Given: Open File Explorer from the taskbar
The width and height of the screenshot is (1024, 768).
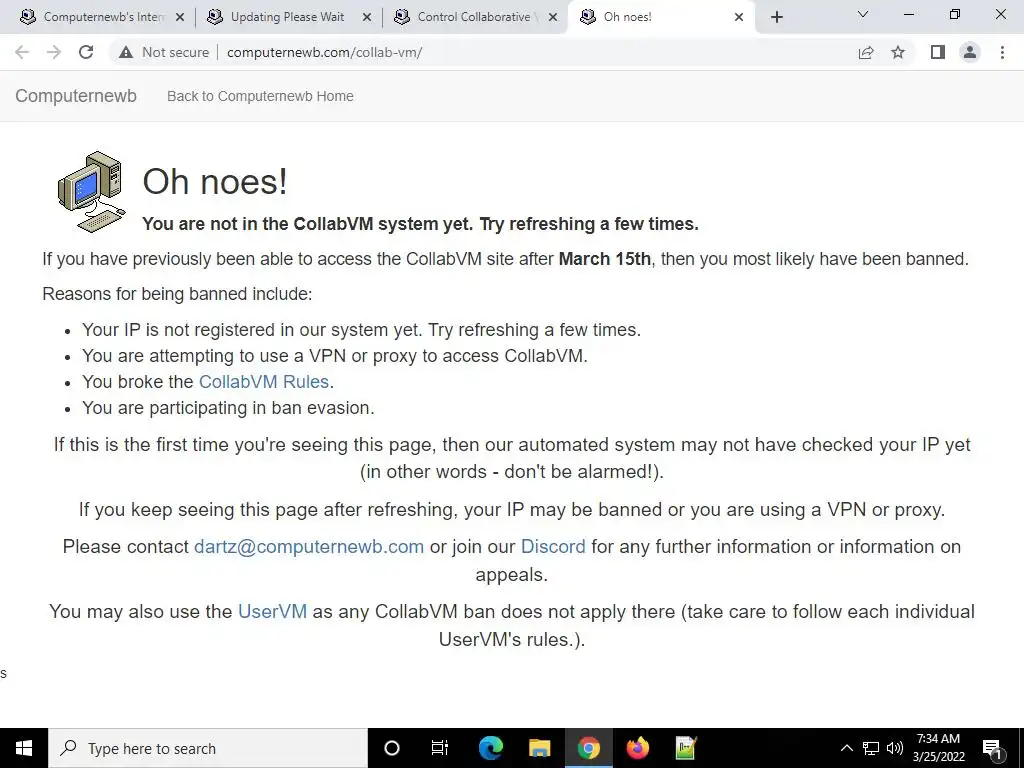Looking at the screenshot, I should tap(539, 748).
